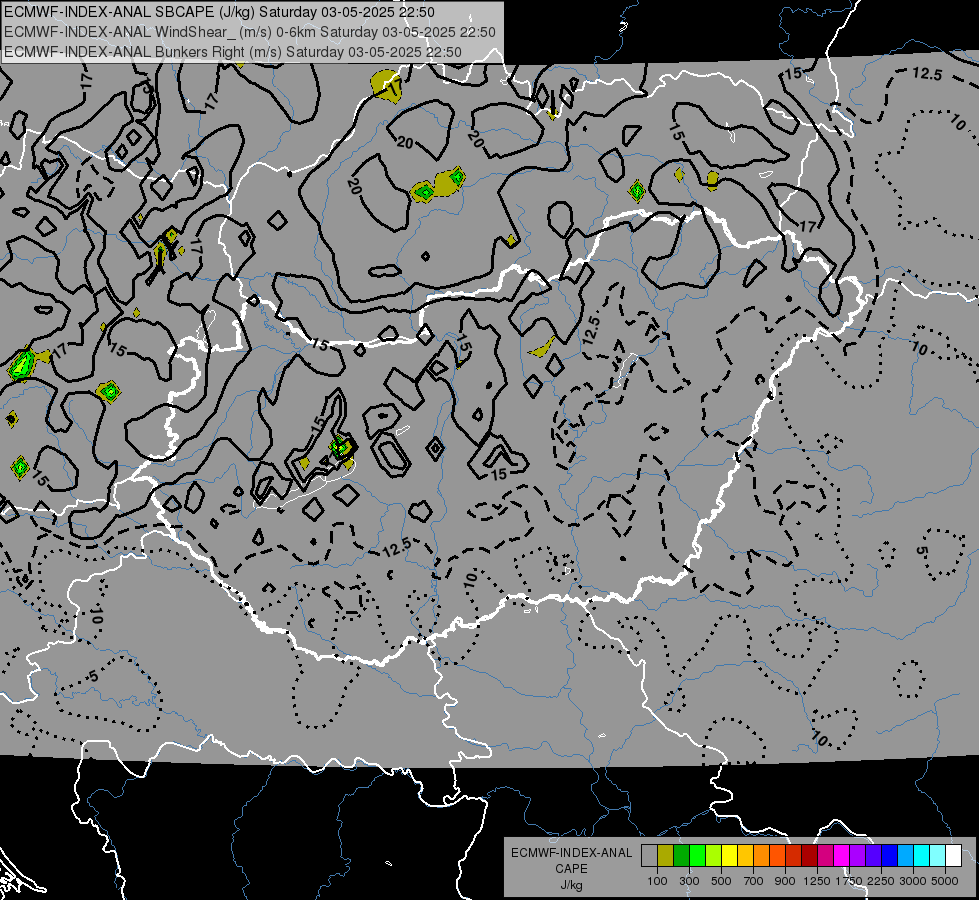Screen dimensions: 979x900
Task: Click the 5000 tick label in legend
Action: click(945, 881)
